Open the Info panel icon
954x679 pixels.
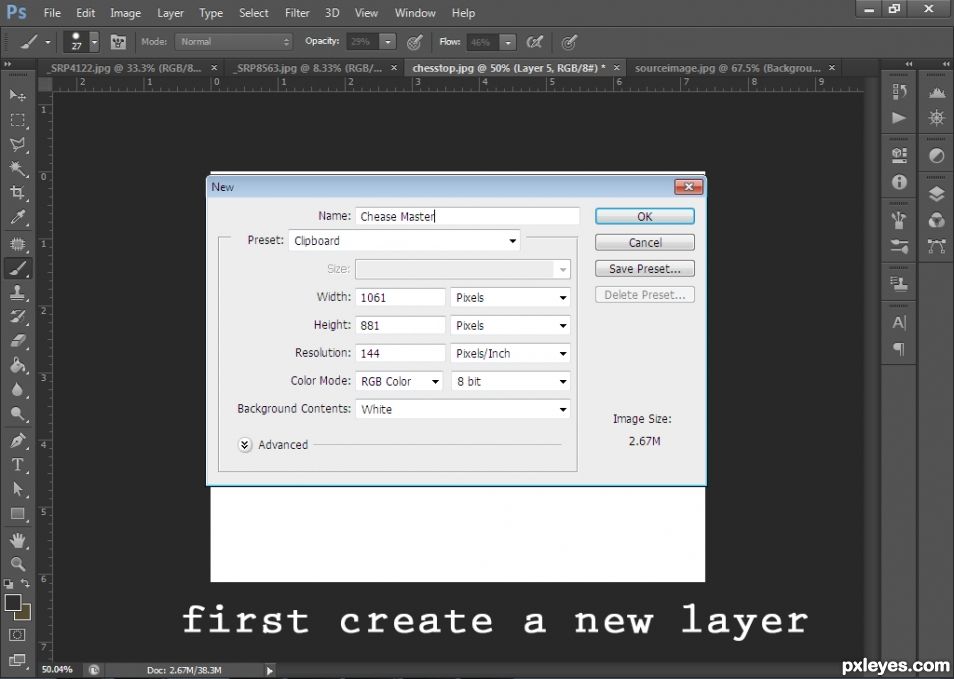[899, 182]
